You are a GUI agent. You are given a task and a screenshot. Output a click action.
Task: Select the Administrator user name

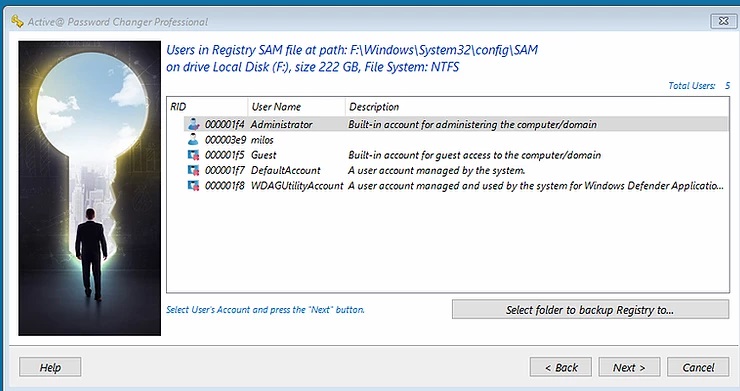pos(281,125)
